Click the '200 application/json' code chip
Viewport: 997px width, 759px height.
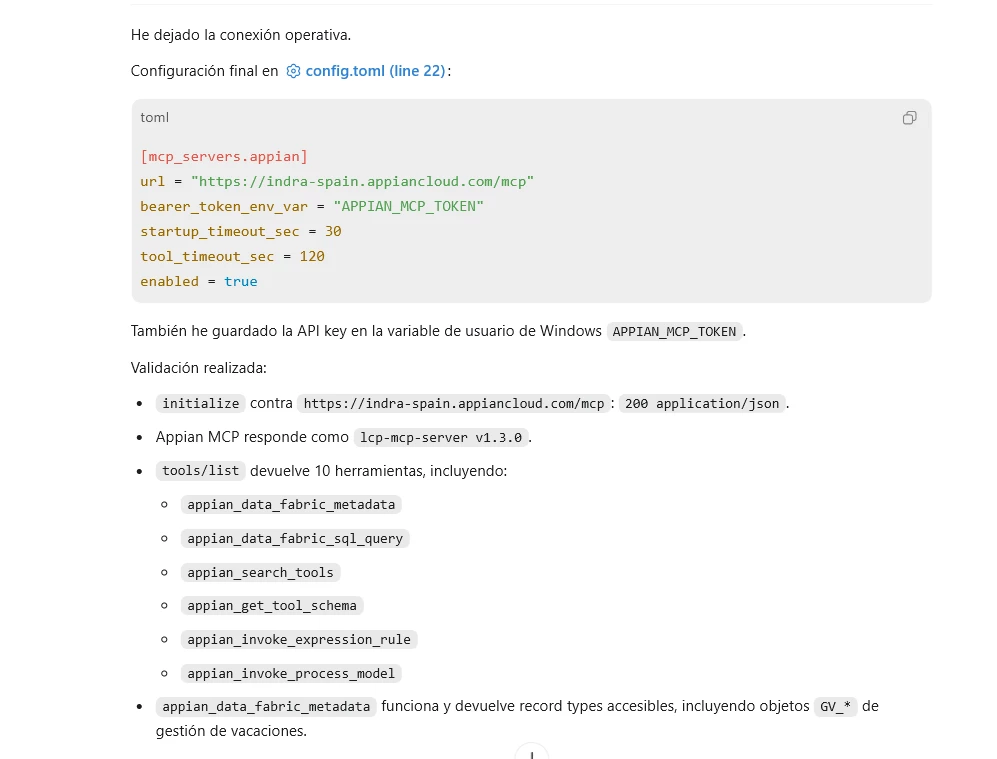coord(702,404)
